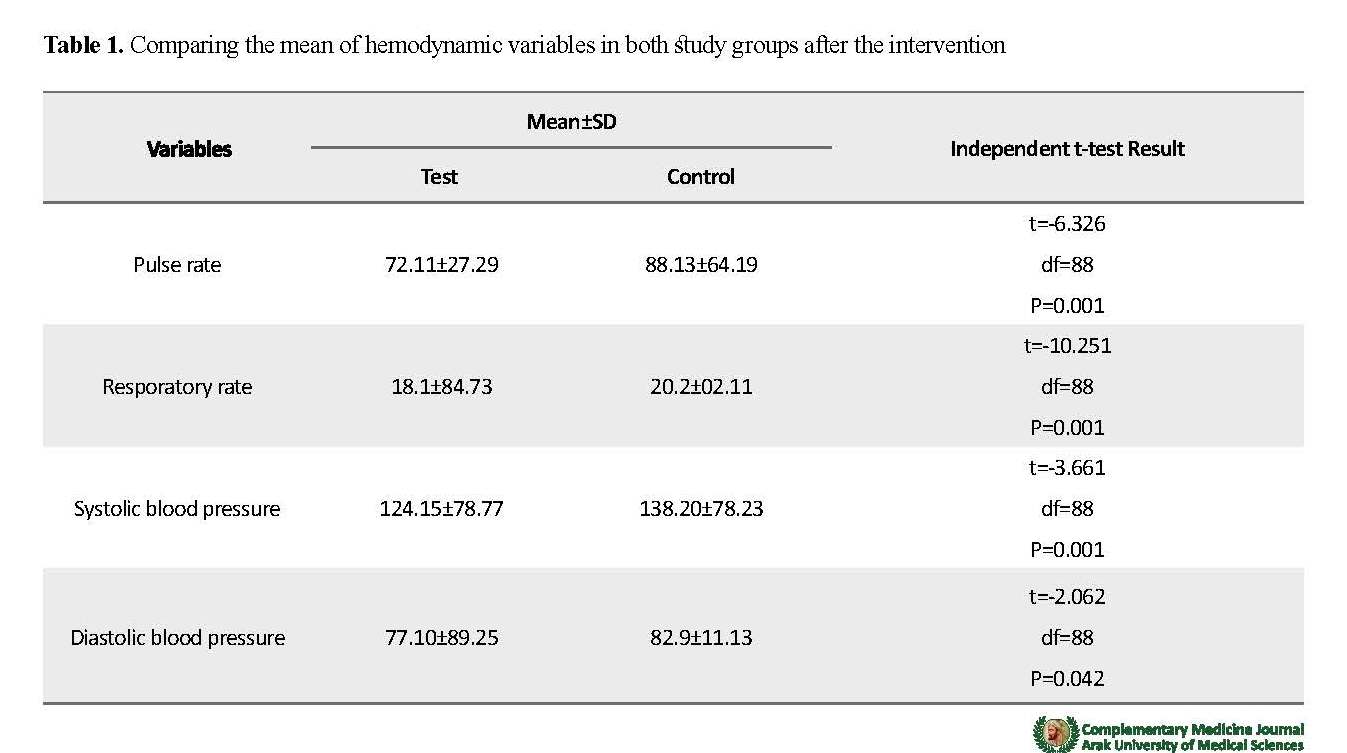Click Independent t-test Result header
This screenshot has width=1347, height=753.
point(1067,149)
